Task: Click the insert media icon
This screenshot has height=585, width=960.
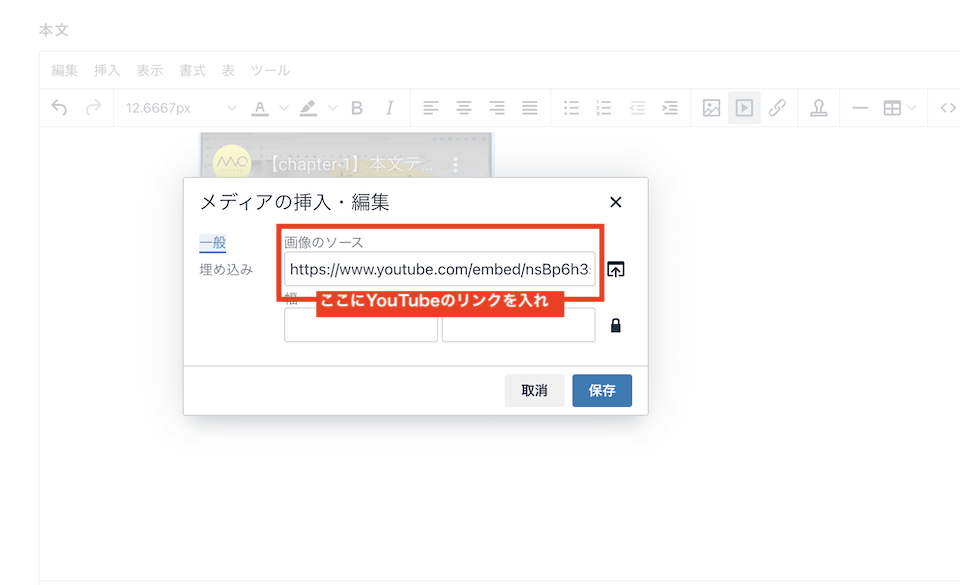Action: tap(743, 108)
